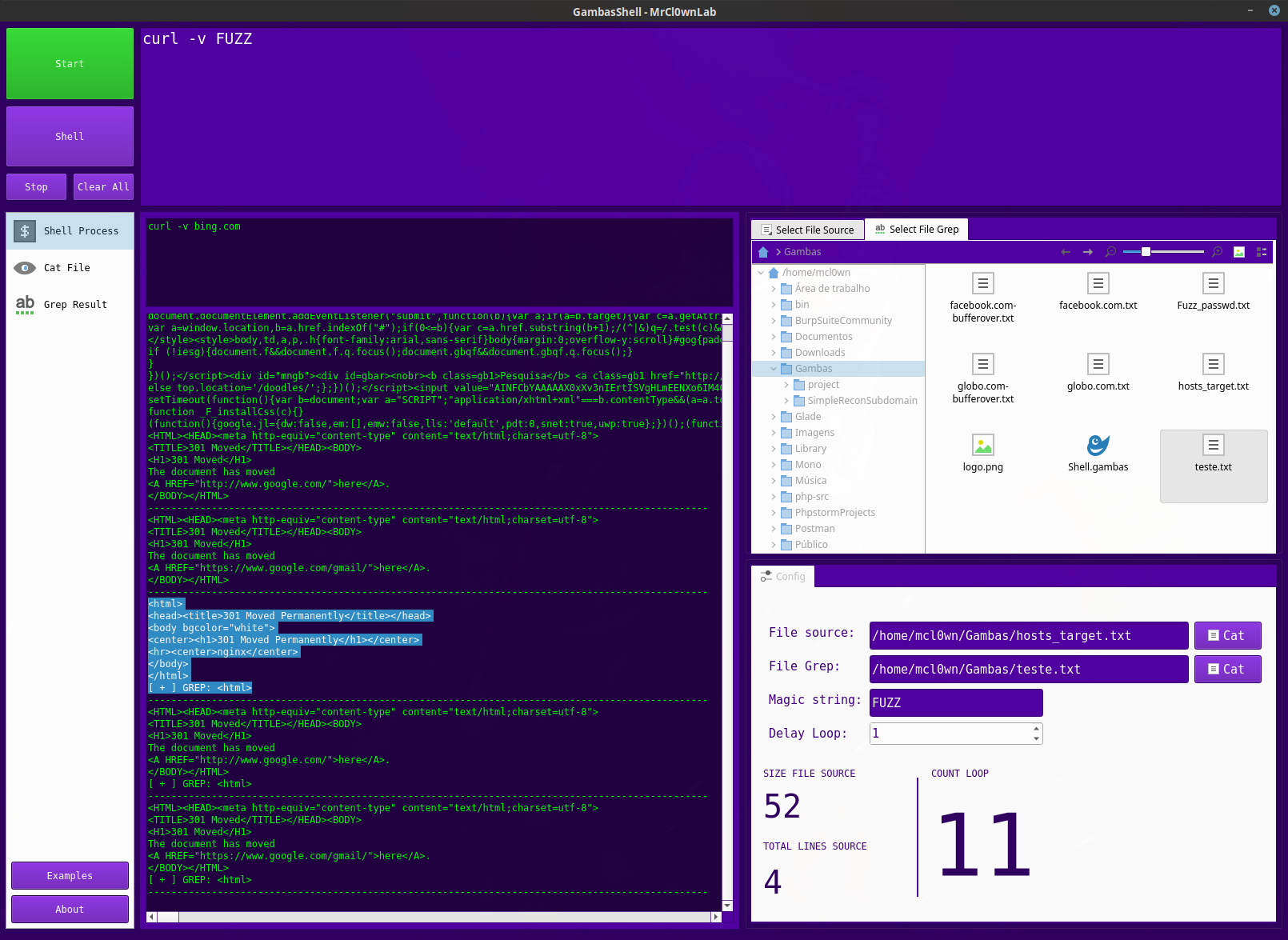Click the zoom in magnifier icon
Image resolution: width=1288 pixels, height=940 pixels.
pos(1217,252)
